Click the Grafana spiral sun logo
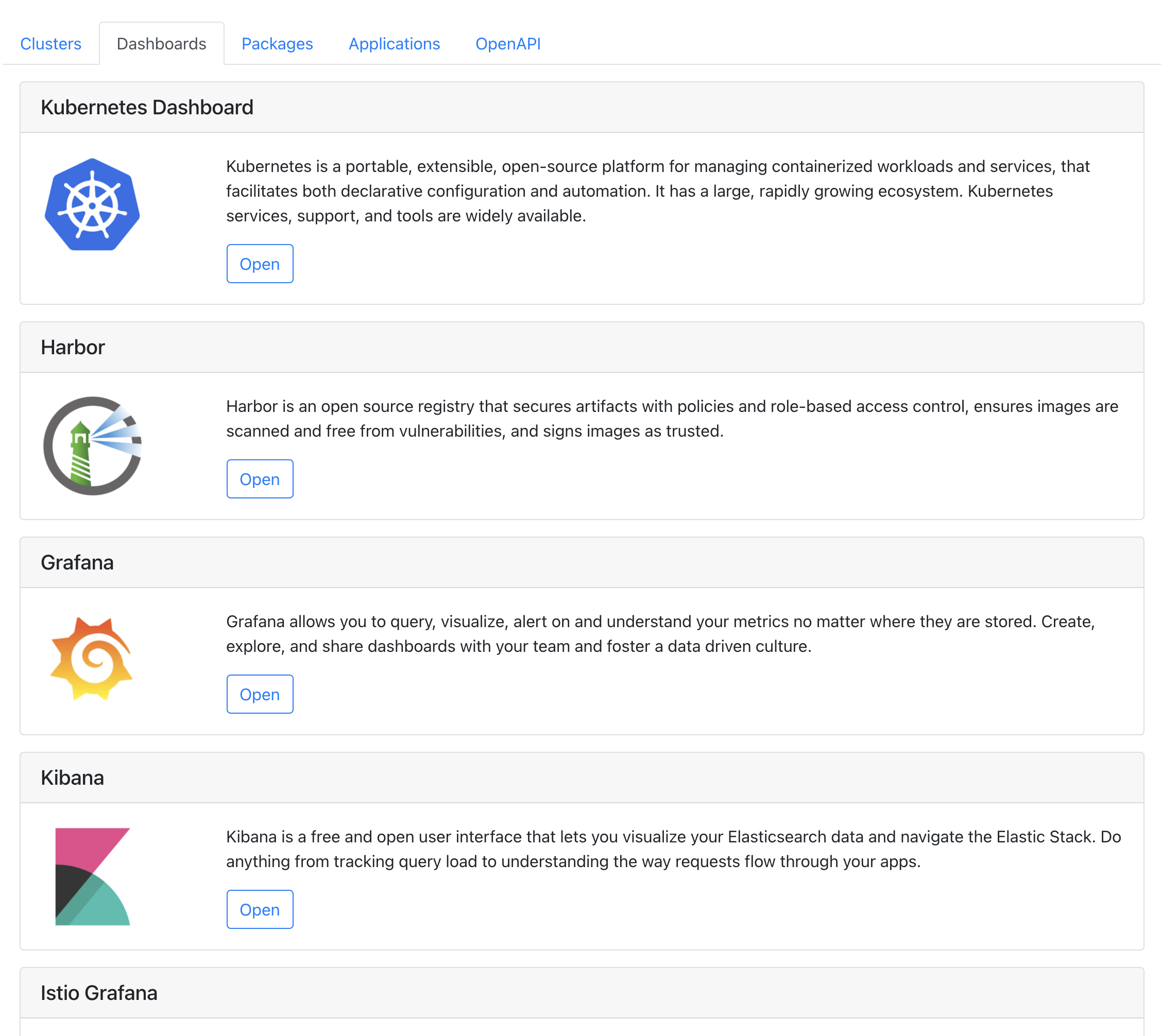The height and width of the screenshot is (1036, 1161). tap(92, 658)
